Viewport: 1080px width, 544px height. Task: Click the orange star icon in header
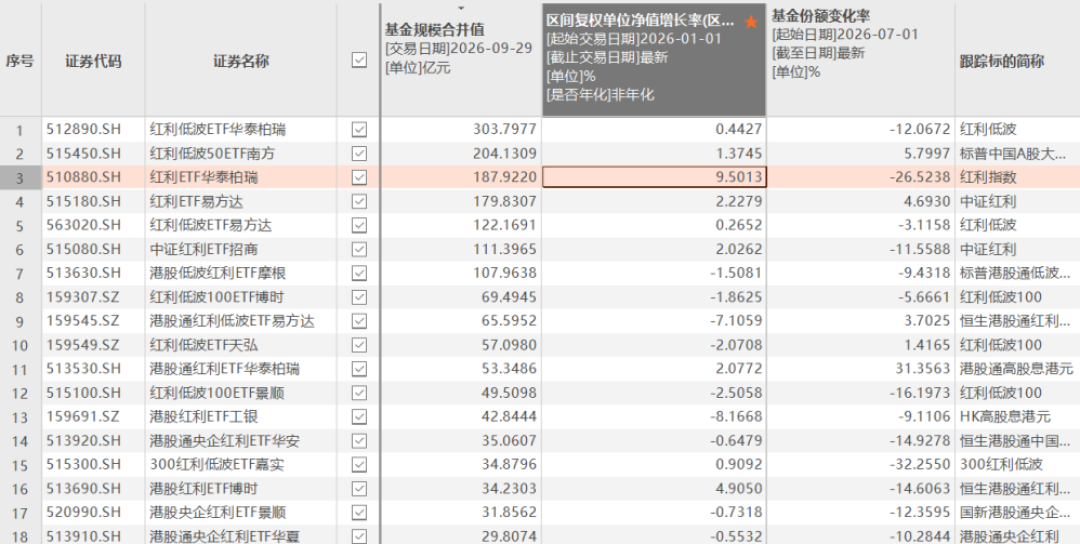tap(751, 23)
